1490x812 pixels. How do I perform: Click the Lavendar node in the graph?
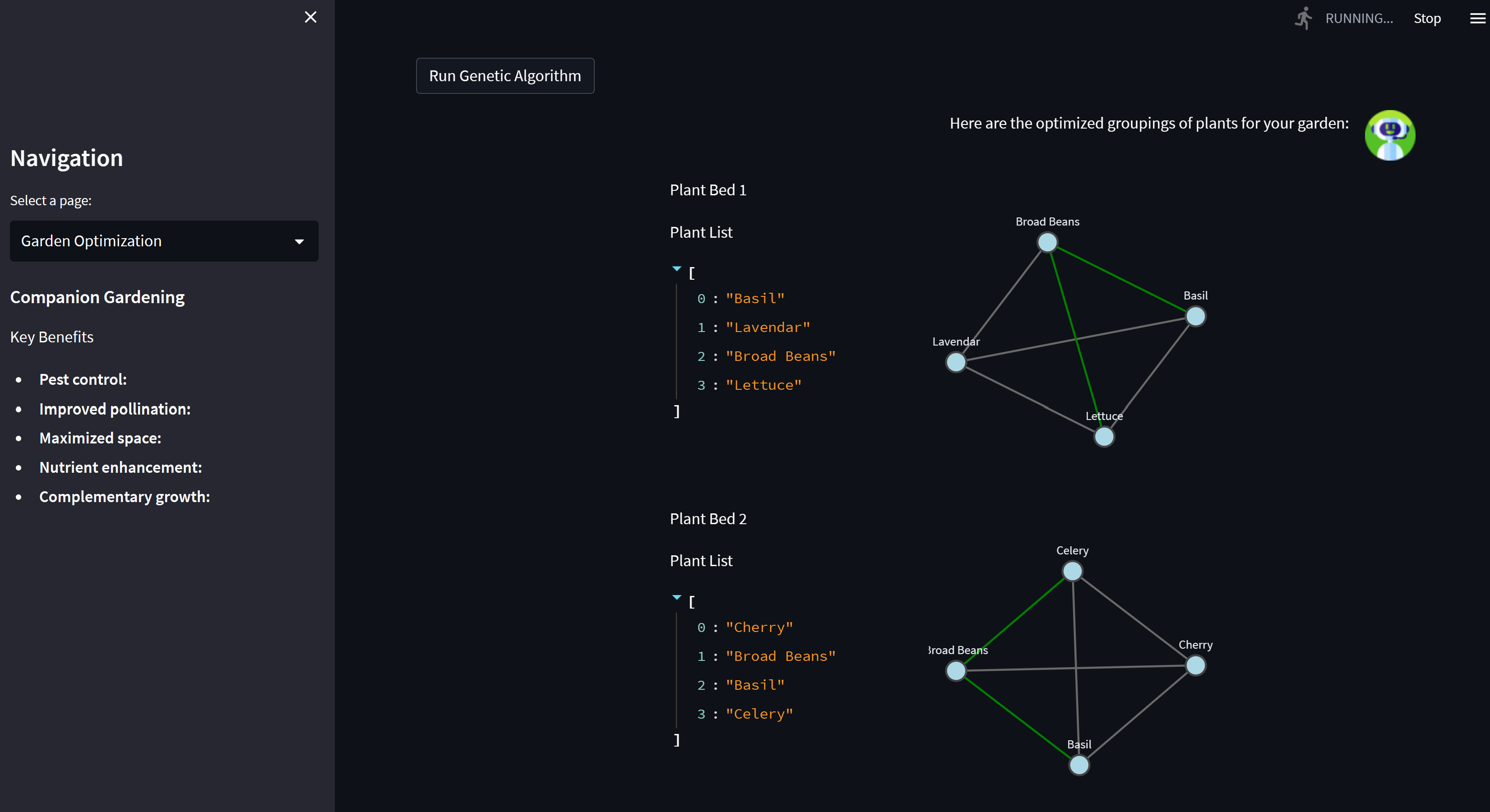[956, 363]
